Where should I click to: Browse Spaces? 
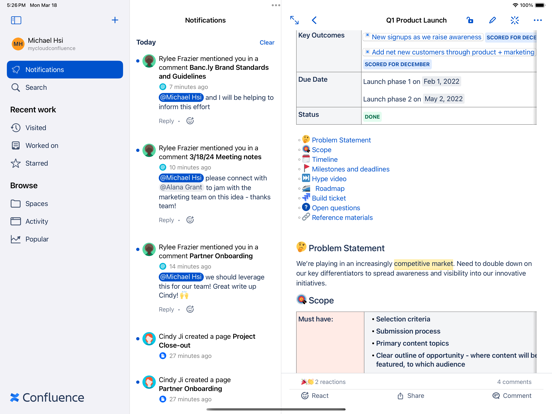coord(30,203)
